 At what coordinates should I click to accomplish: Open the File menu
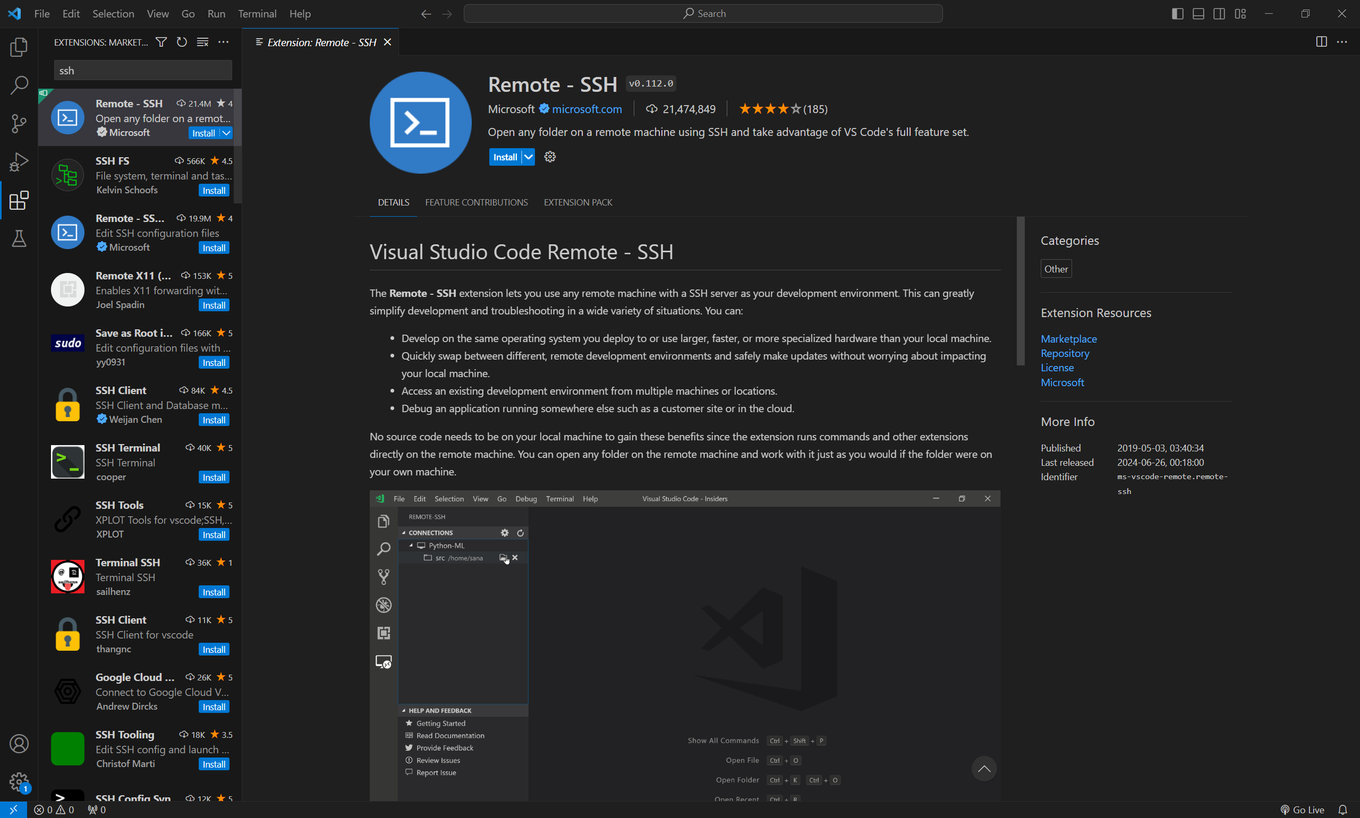[x=42, y=14]
